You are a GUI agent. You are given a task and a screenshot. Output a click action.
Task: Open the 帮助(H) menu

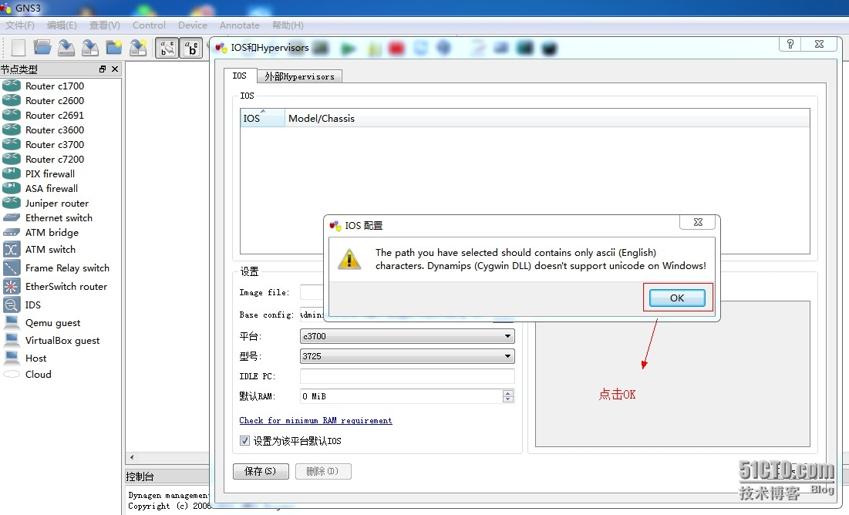tap(288, 25)
